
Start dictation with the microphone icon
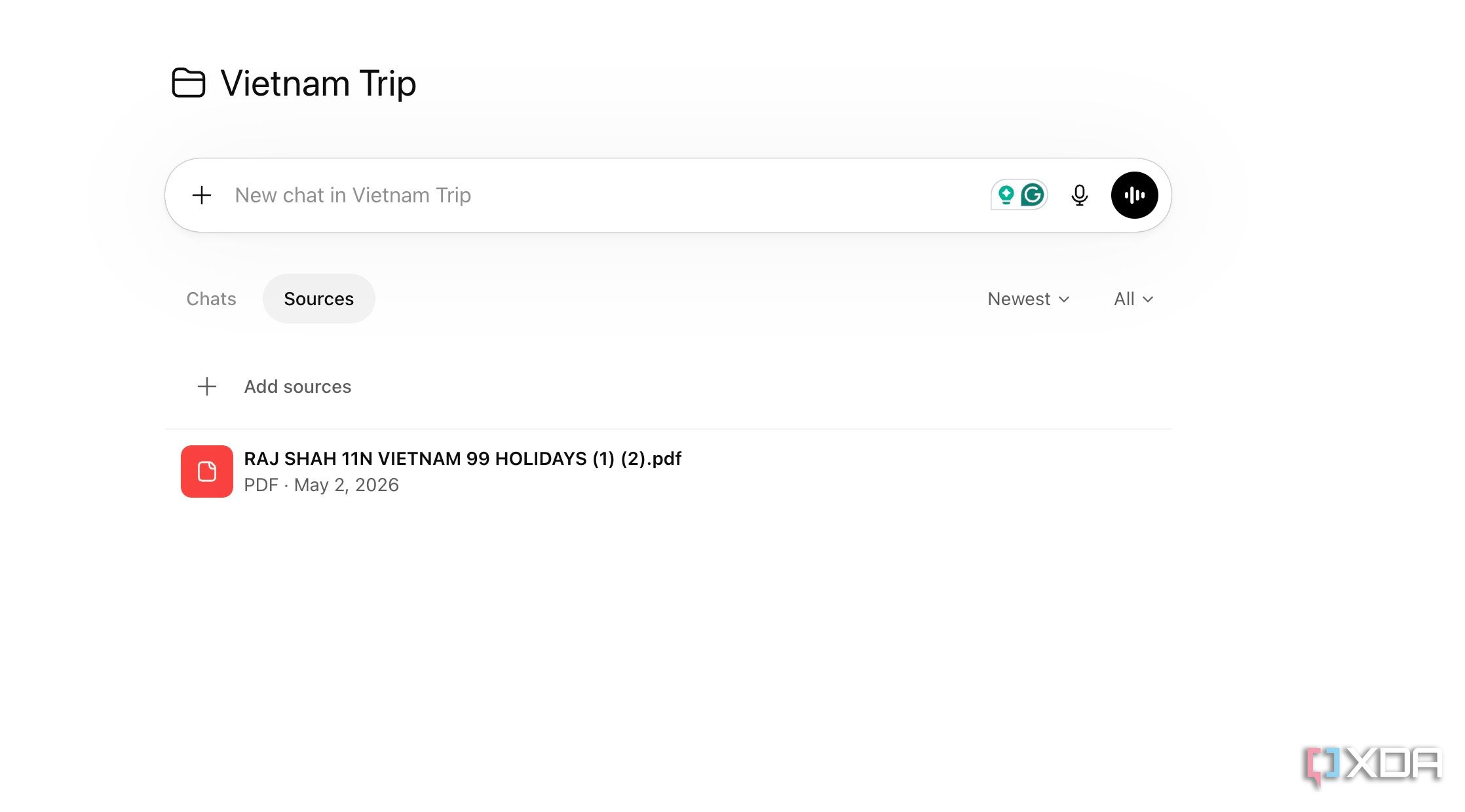coord(1080,195)
